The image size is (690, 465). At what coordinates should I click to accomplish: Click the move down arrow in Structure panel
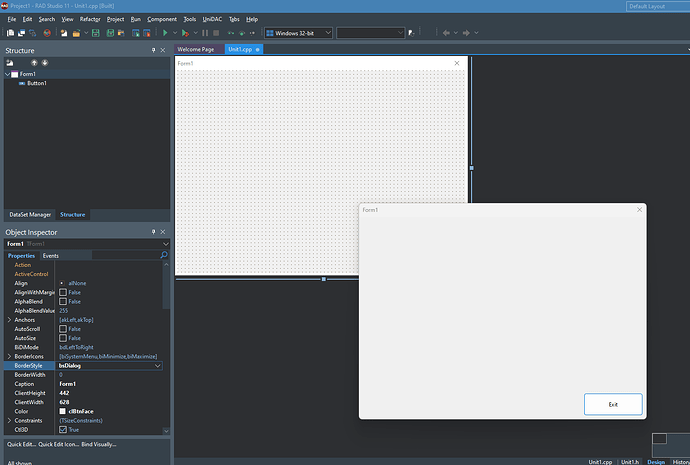click(45, 63)
